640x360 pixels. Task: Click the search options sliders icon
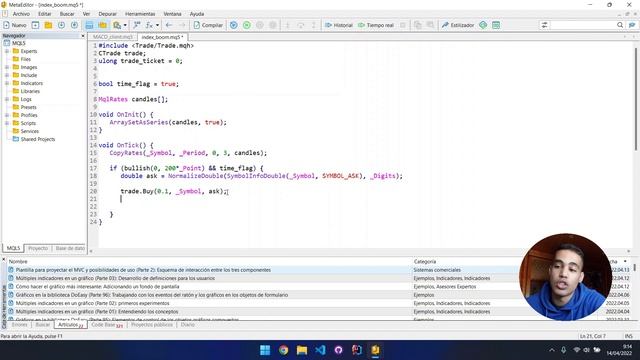[x=544, y=25]
